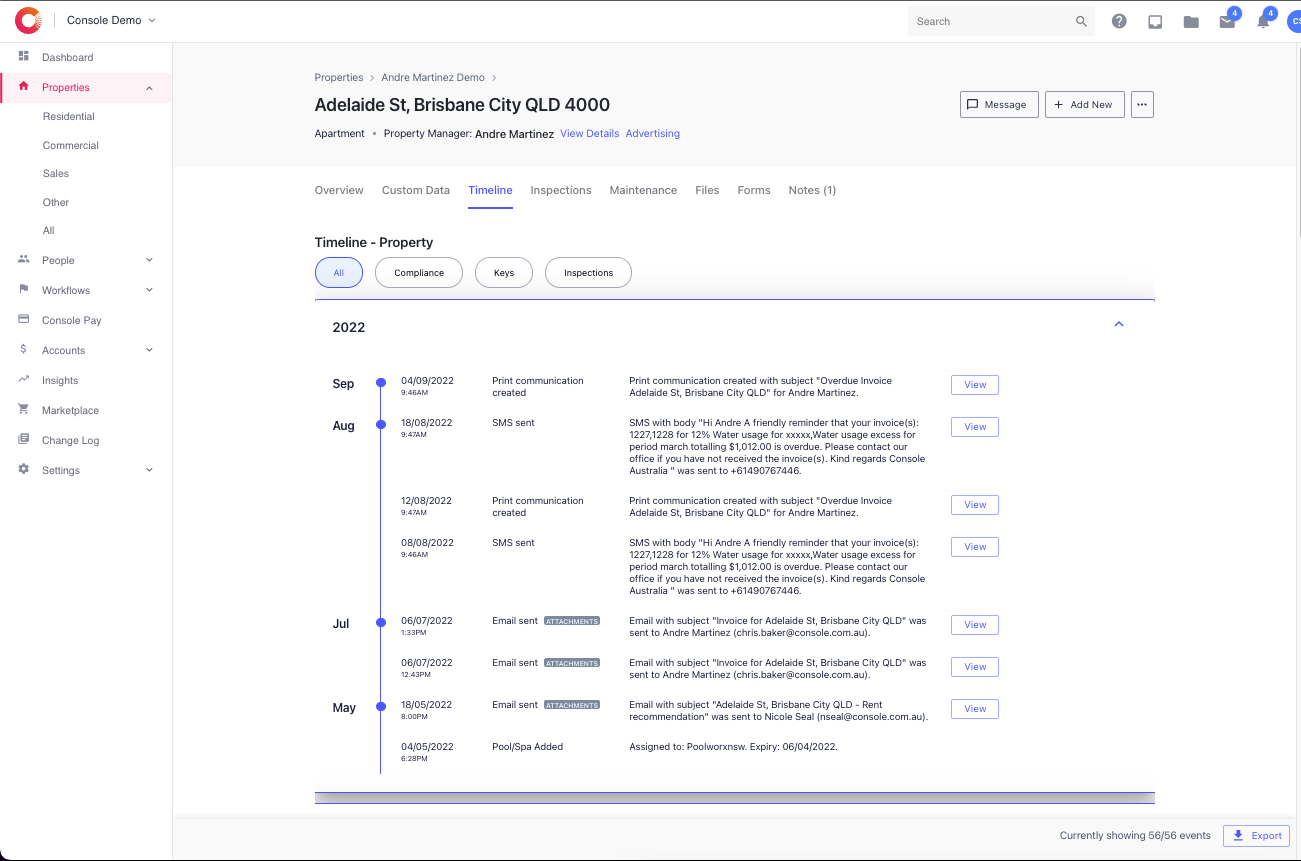Image resolution: width=1301 pixels, height=861 pixels.
Task: Open the View Details link
Action: 589,133
